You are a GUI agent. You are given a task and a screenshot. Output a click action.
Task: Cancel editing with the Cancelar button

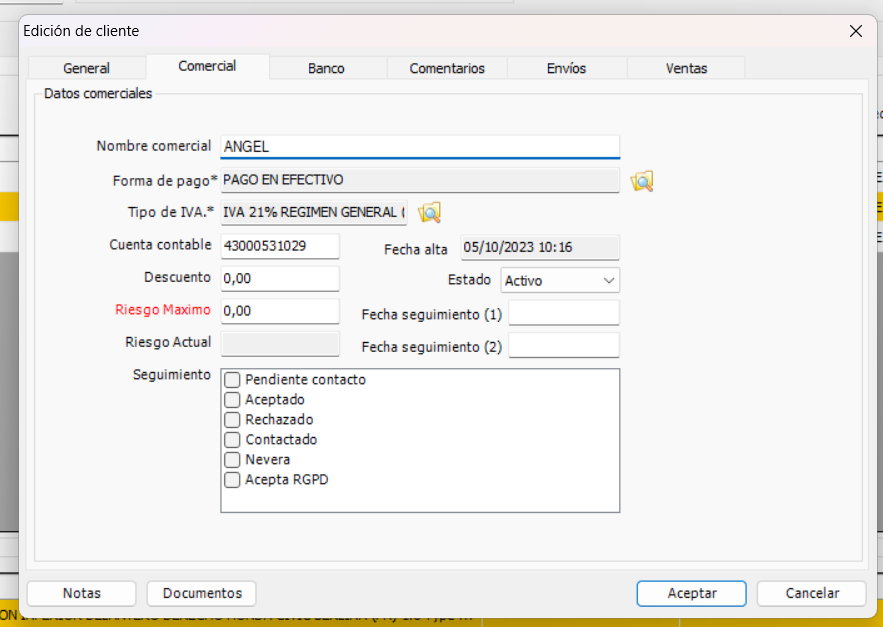811,593
